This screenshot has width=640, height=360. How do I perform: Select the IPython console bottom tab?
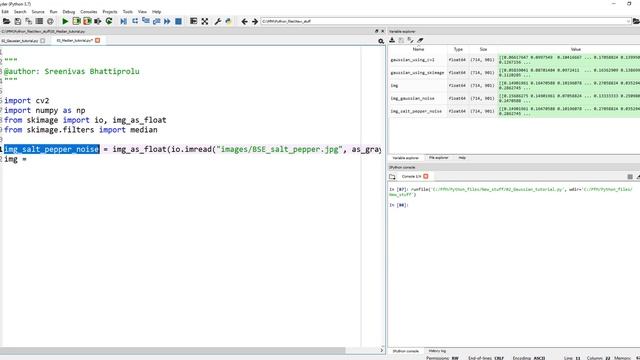(406, 351)
